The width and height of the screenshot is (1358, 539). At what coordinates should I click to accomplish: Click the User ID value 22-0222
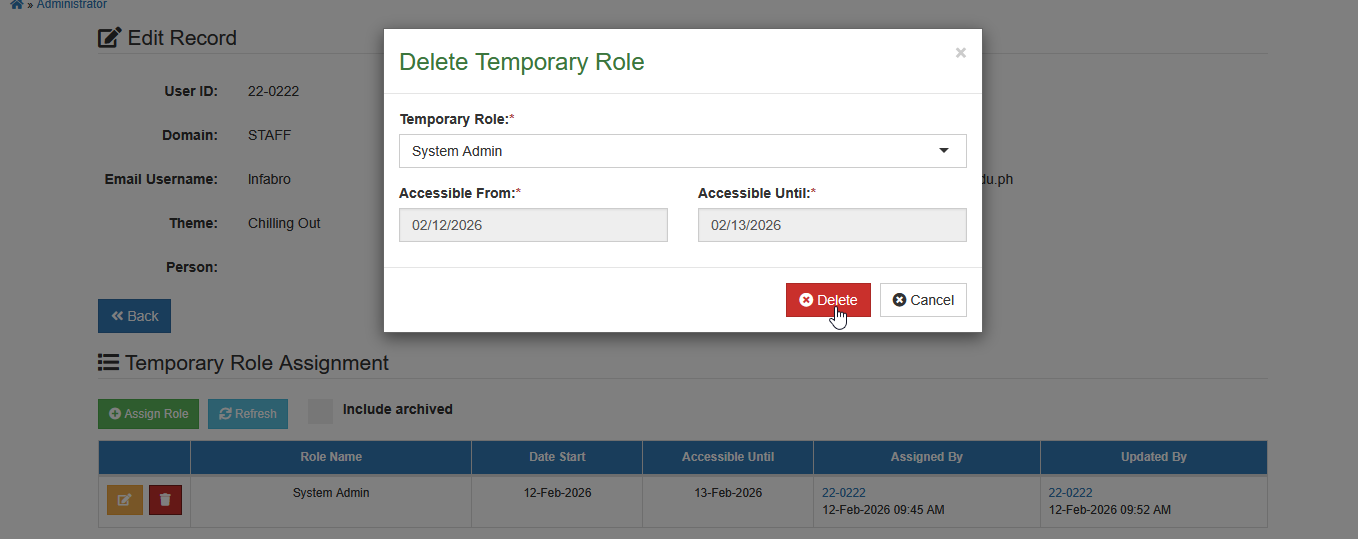coord(273,91)
